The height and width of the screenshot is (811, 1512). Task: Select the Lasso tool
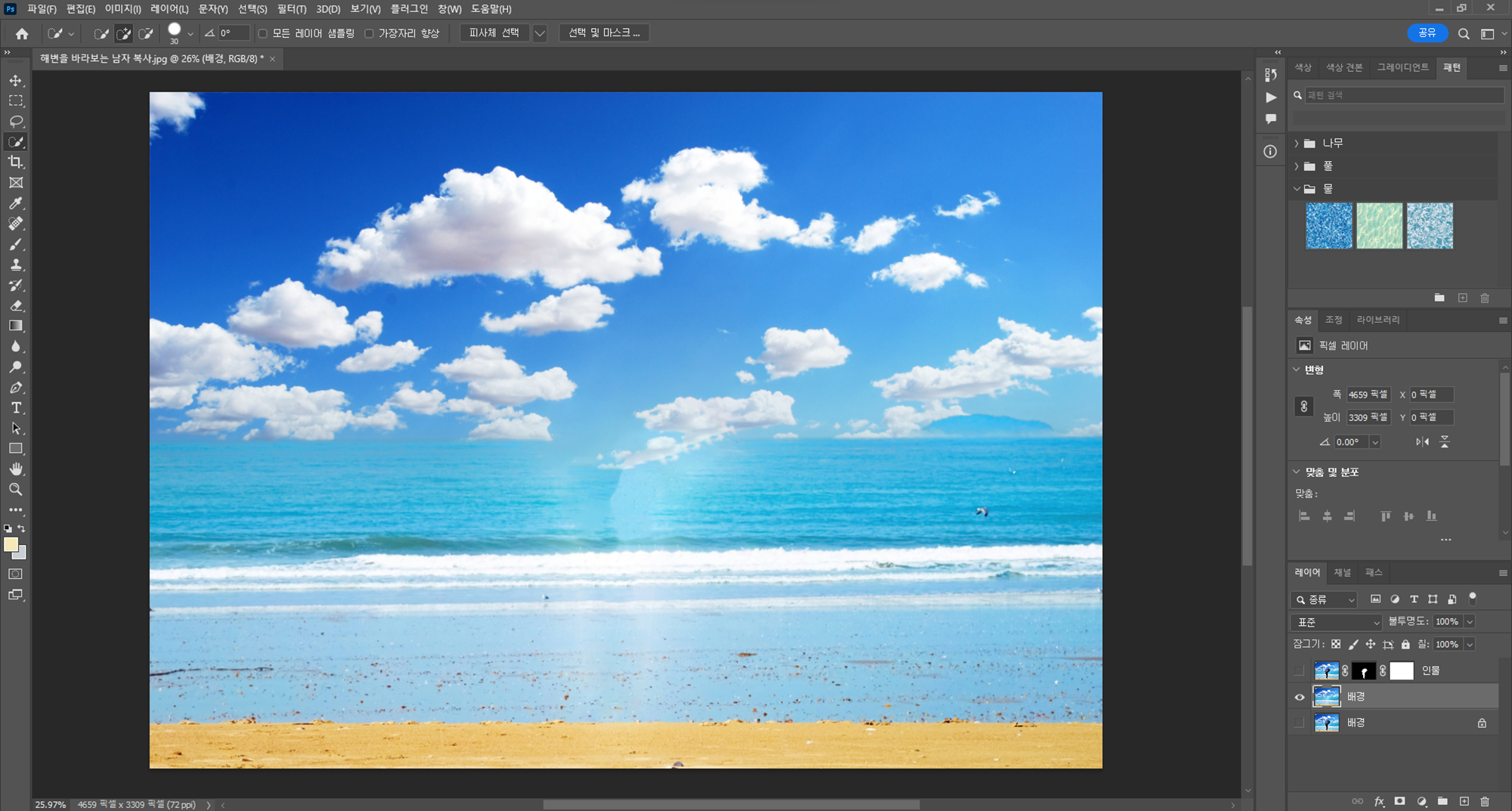click(16, 121)
